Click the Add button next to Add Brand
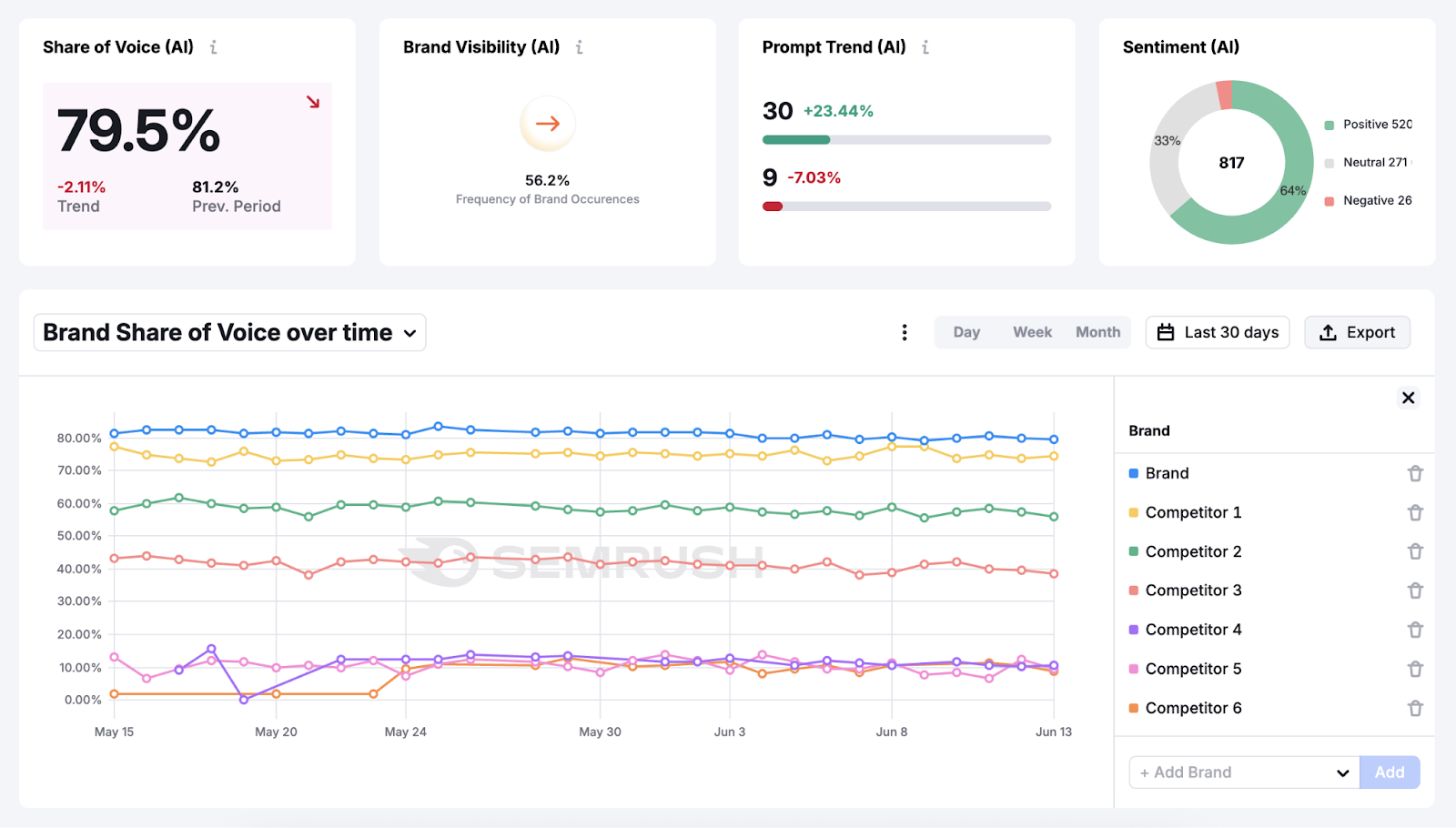The image size is (1456, 828). pos(1389,772)
